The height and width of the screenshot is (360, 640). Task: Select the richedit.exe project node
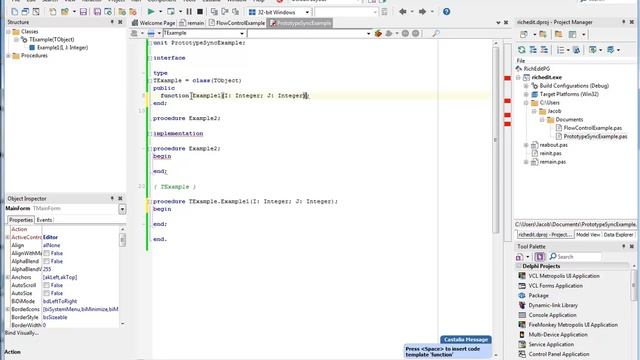[547, 77]
